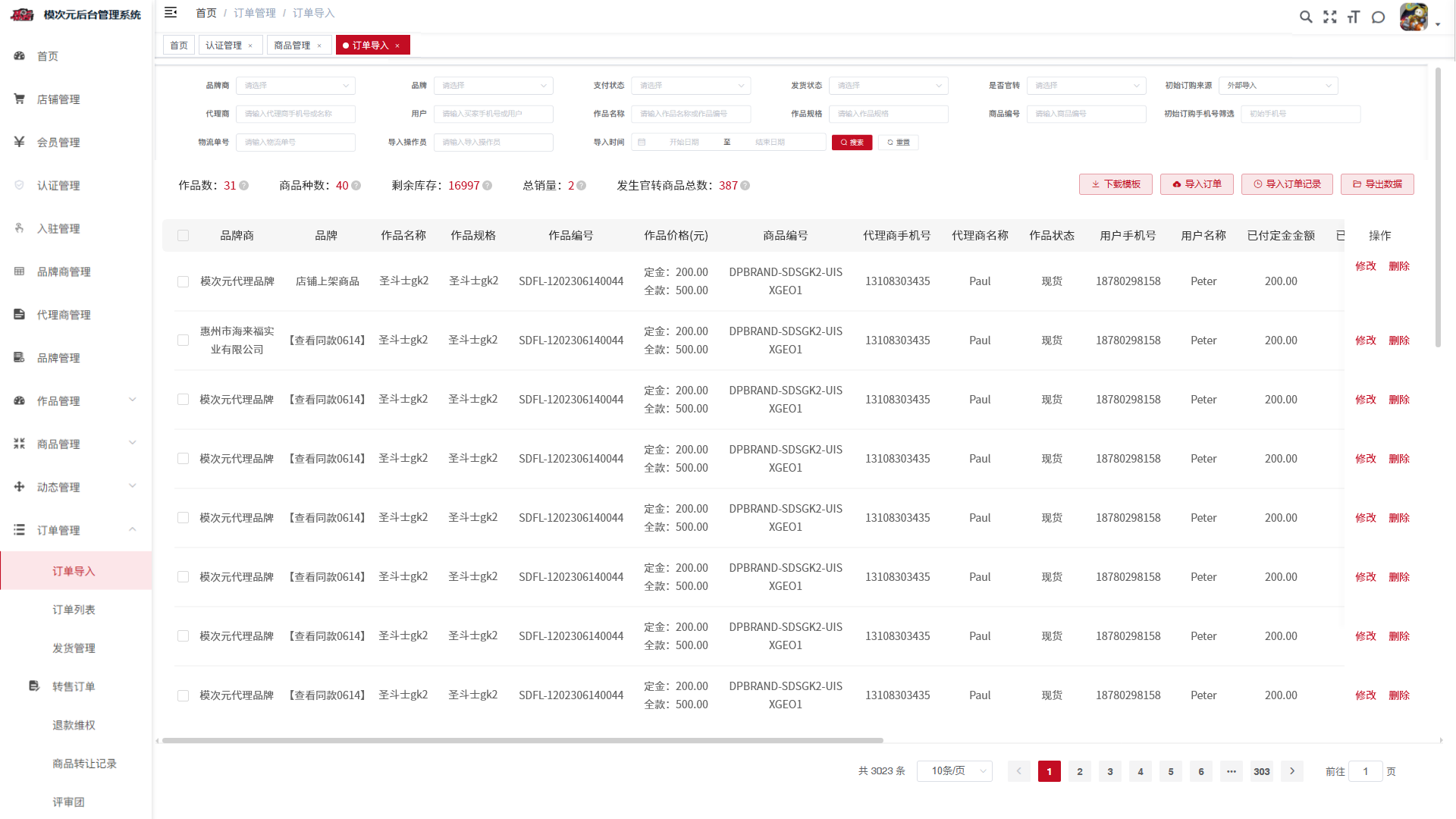Toggle fullscreen mode icon in header
Viewport: 1456px width, 819px height.
[1330, 17]
